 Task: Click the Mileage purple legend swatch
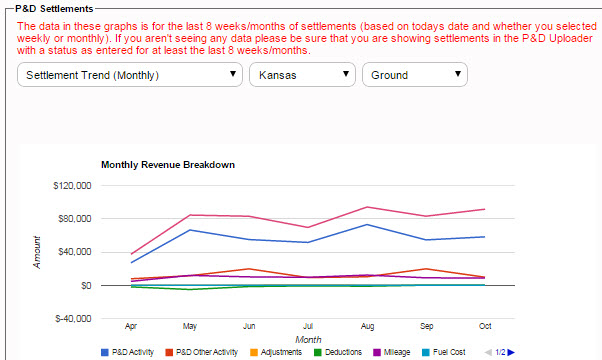[x=377, y=352]
